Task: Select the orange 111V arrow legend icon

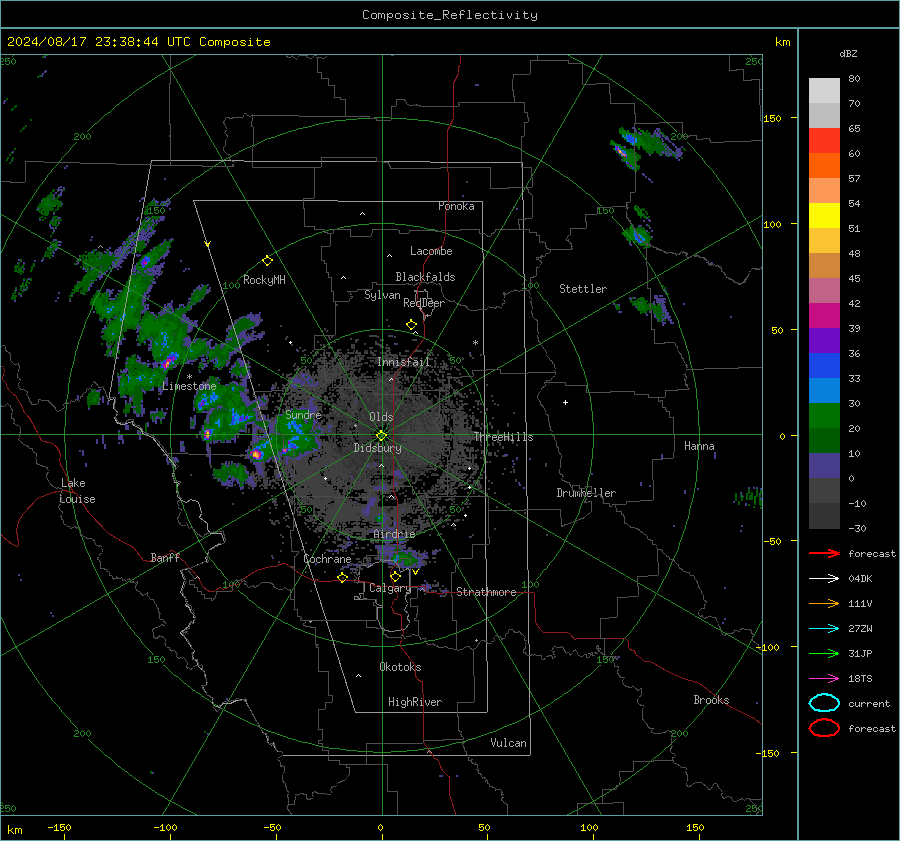Action: tap(824, 603)
